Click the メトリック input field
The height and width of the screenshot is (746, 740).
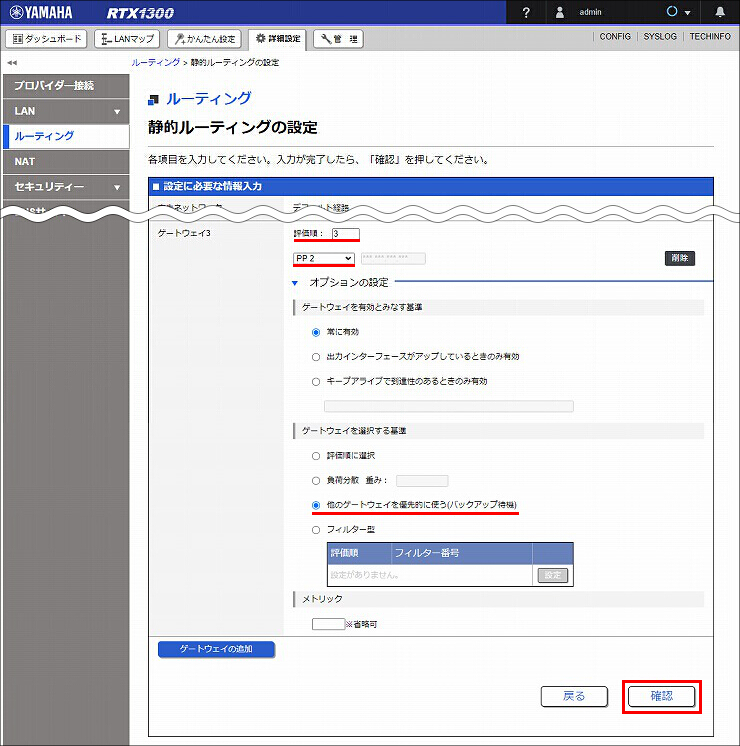328,624
